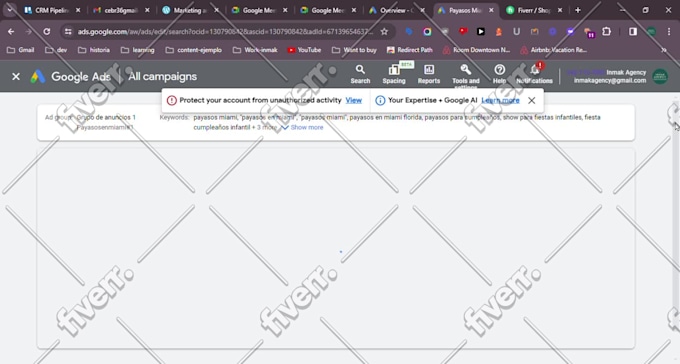680x364 pixels.
Task: Open the Search magnifier in Google Ads header
Action: point(360,75)
